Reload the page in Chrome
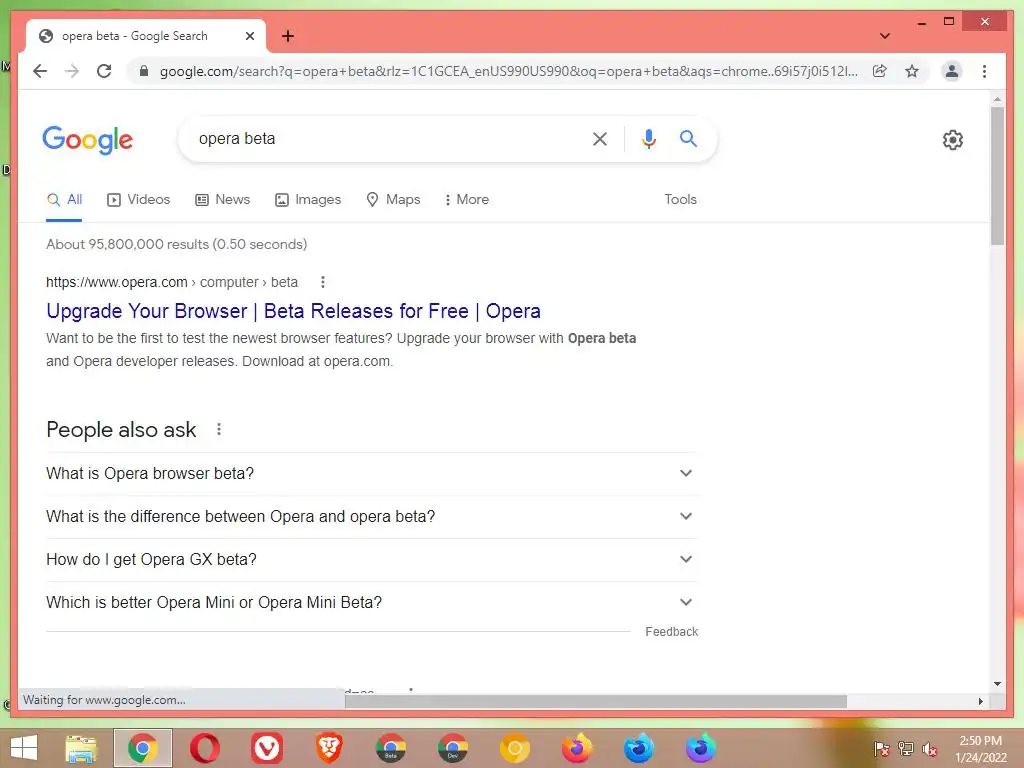 [104, 71]
